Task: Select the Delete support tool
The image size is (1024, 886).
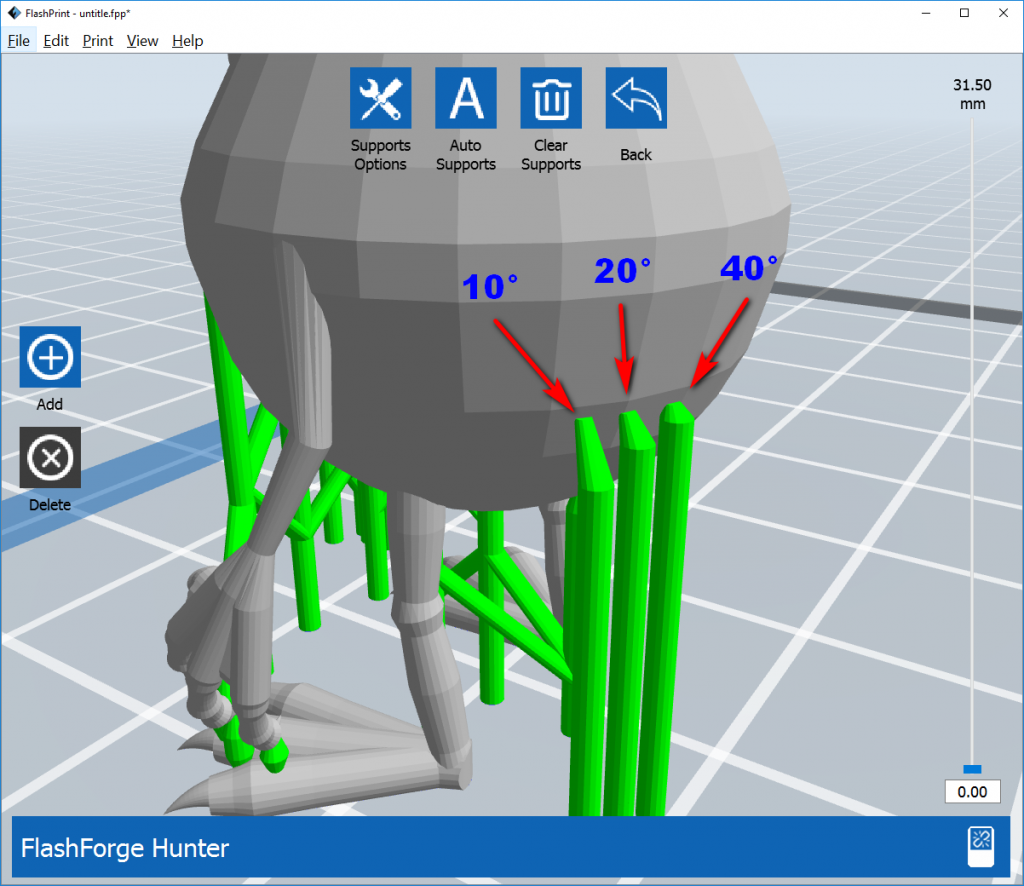Action: coord(50,458)
